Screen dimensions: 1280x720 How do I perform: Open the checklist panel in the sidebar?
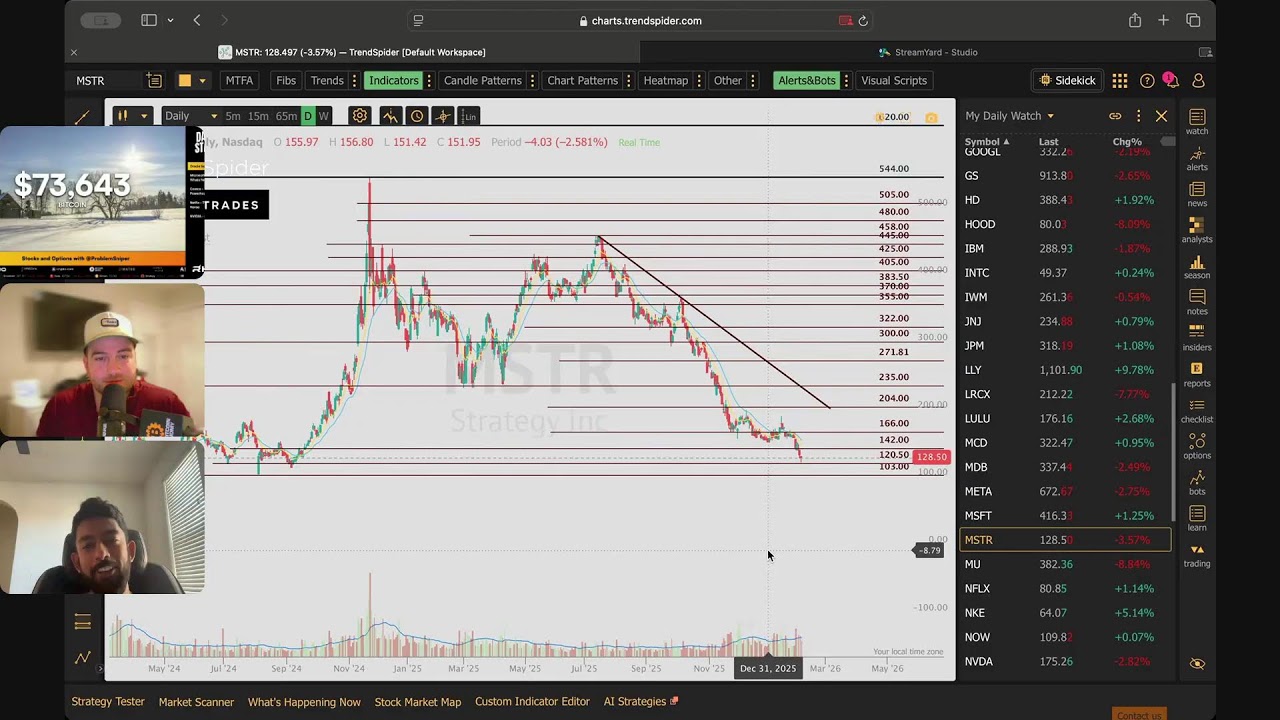pos(1197,410)
